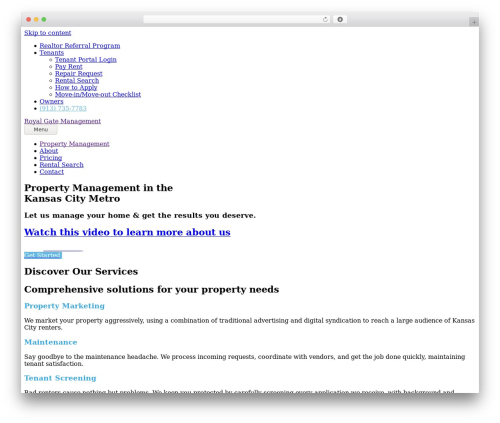This screenshot has width=500, height=423.
Task: Open a new tab with plus icon
Action: click(x=474, y=22)
